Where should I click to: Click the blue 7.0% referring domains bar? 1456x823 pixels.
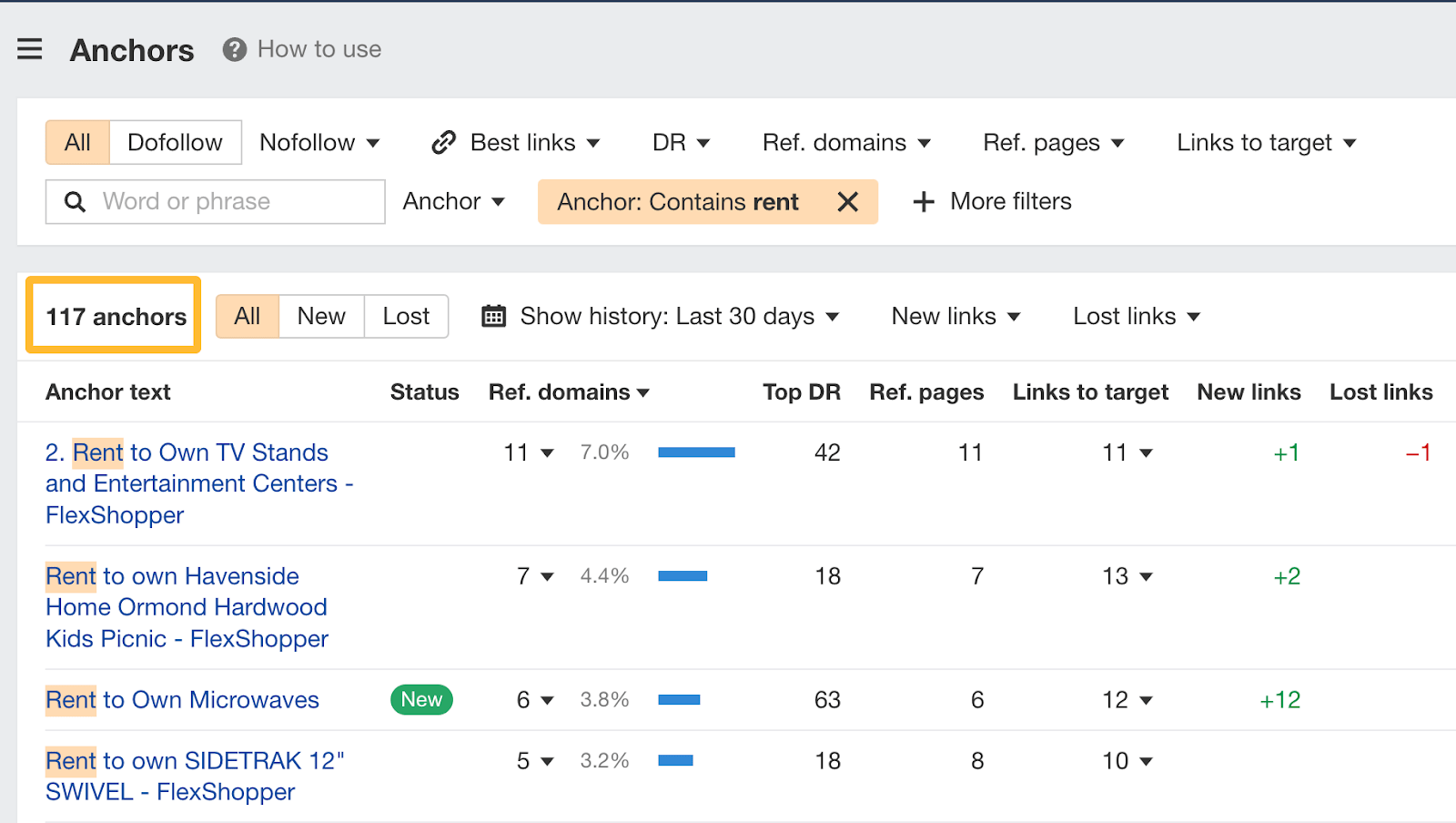coord(696,452)
